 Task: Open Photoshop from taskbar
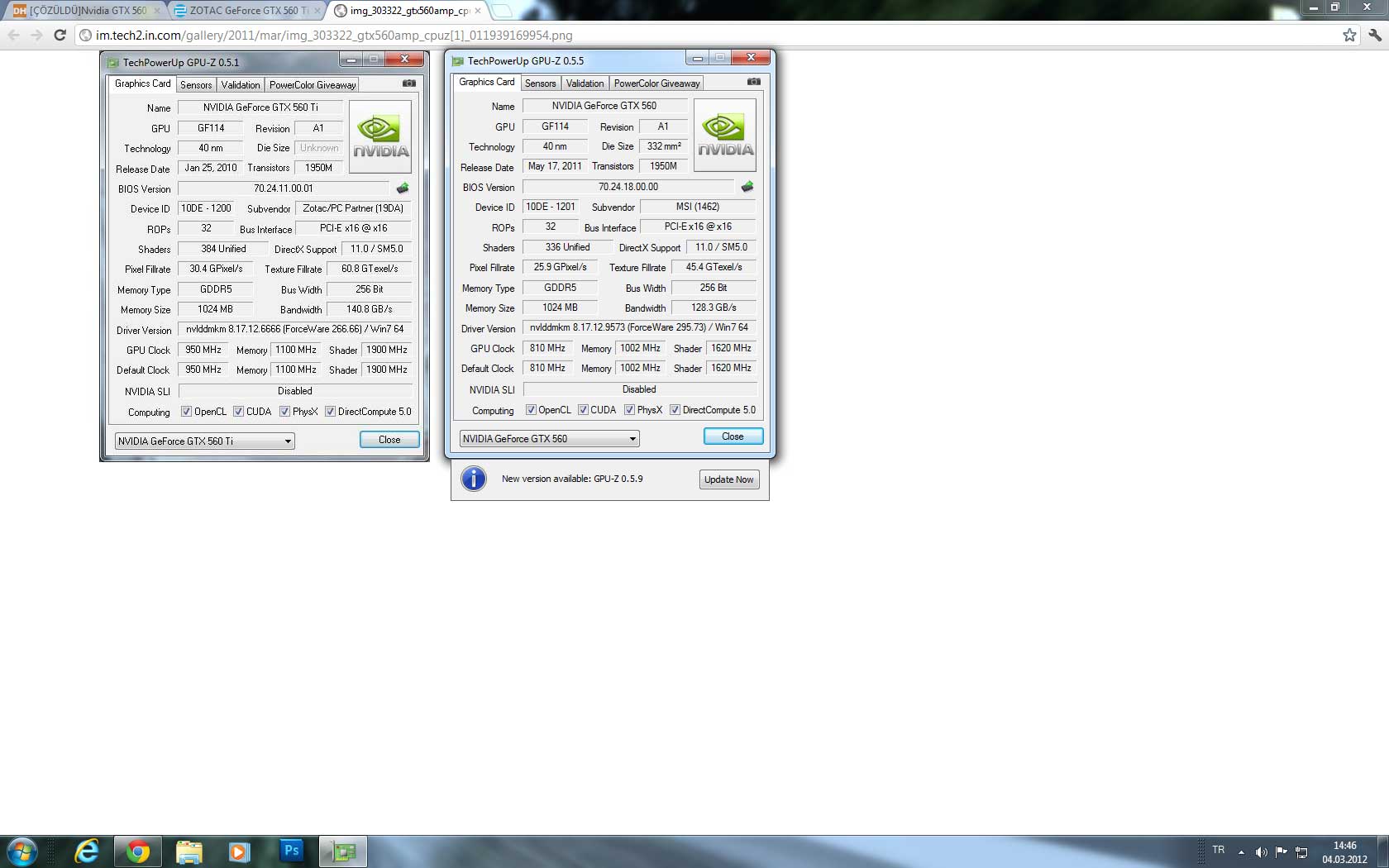point(291,851)
